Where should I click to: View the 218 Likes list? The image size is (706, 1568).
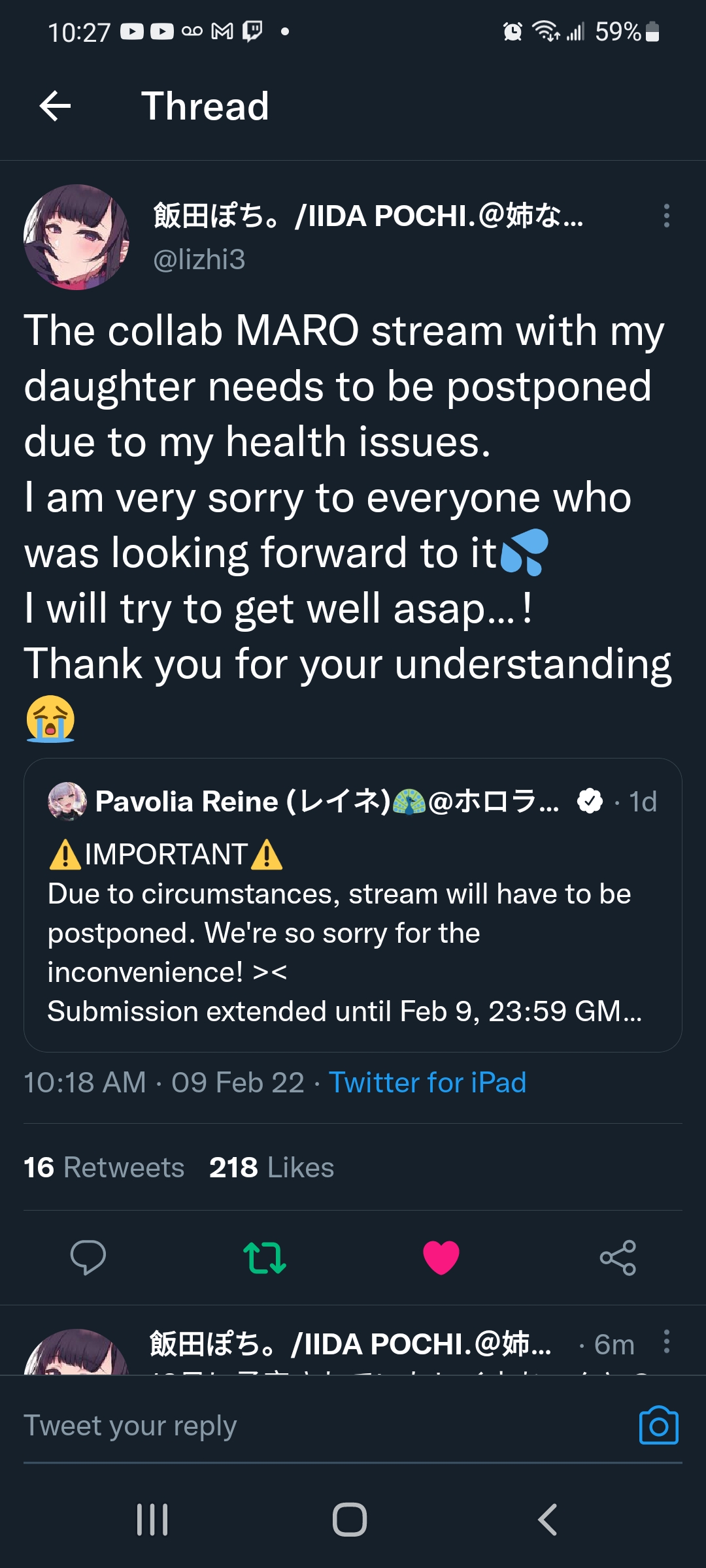tap(271, 1168)
